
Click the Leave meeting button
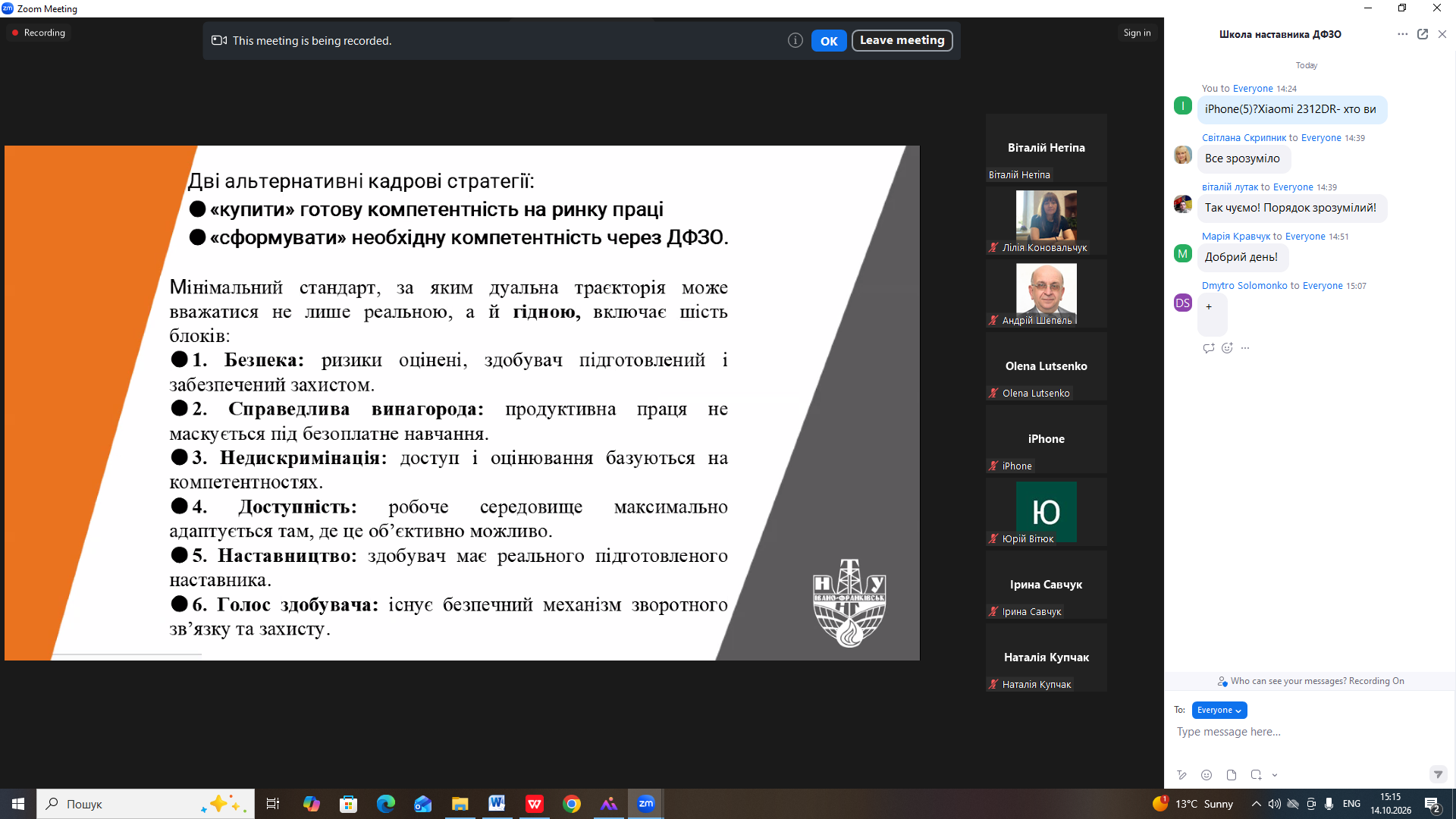tap(902, 40)
